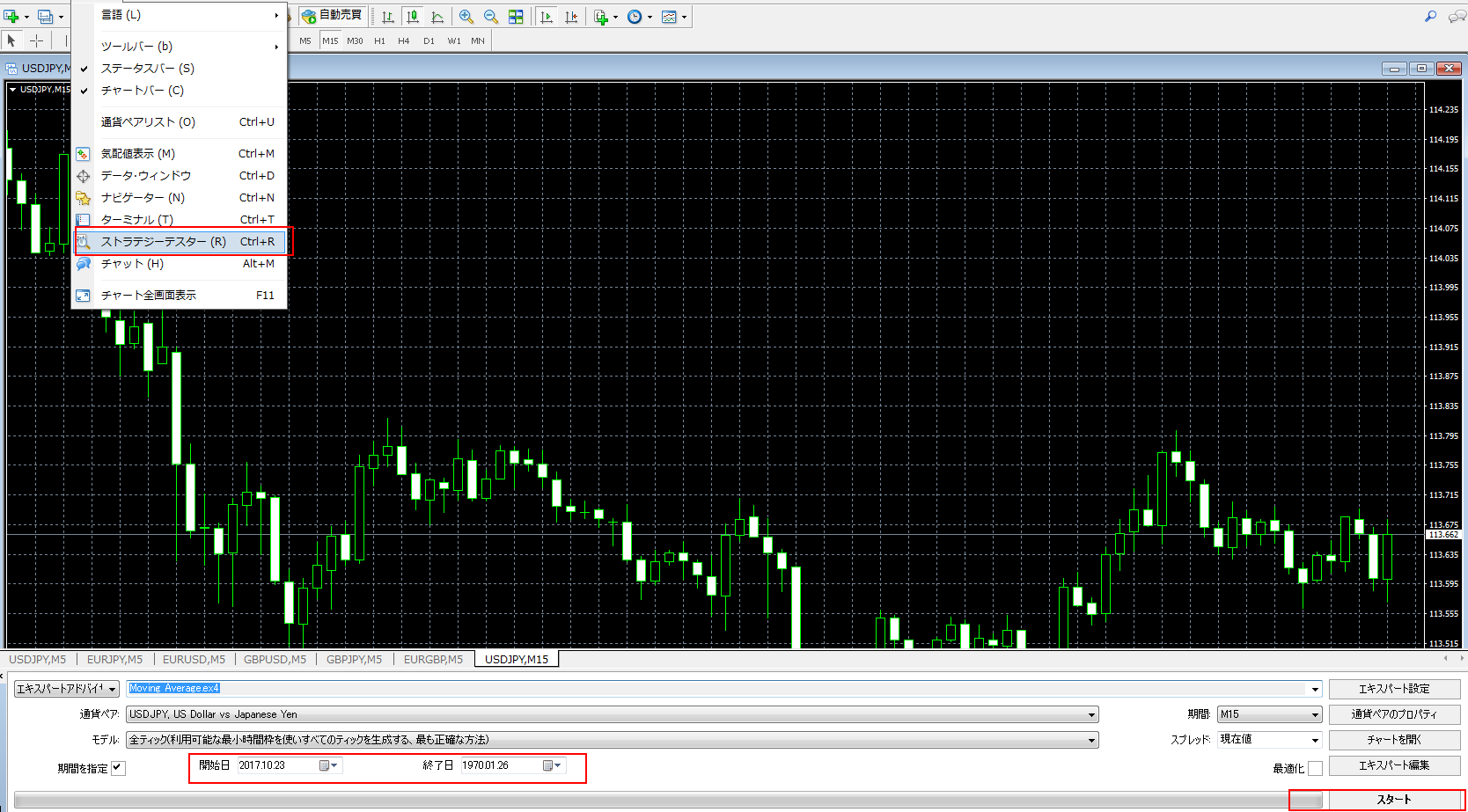Switch chart to line chart style
1468x812 pixels.
tap(437, 16)
